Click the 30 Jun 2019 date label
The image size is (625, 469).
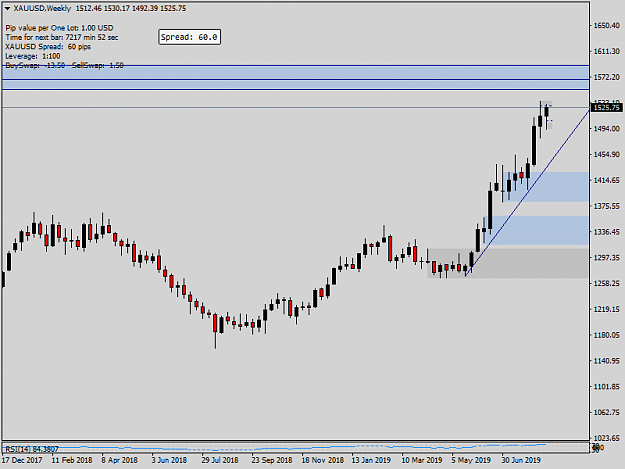click(x=521, y=460)
